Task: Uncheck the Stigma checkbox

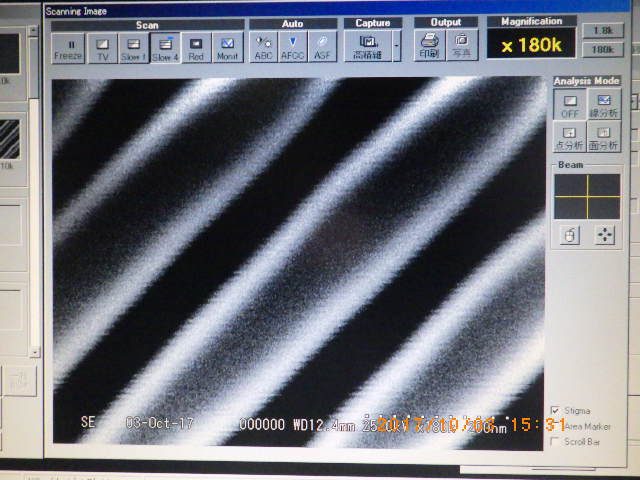Action: [555, 410]
